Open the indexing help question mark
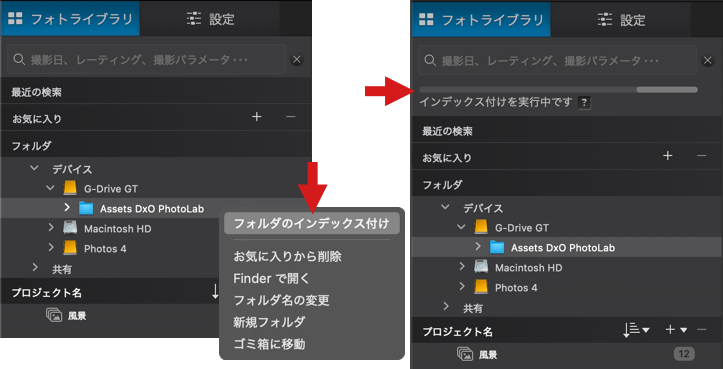 (x=585, y=102)
